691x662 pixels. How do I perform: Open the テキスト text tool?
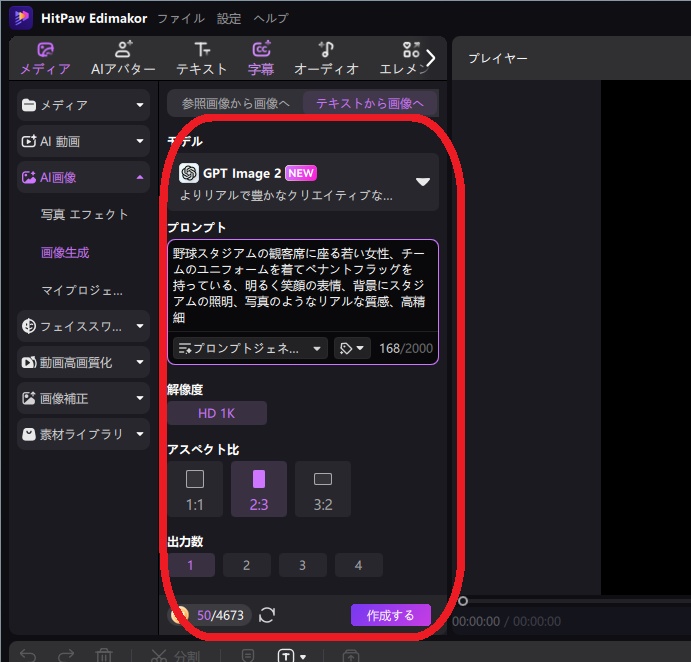pyautogui.click(x=202, y=58)
